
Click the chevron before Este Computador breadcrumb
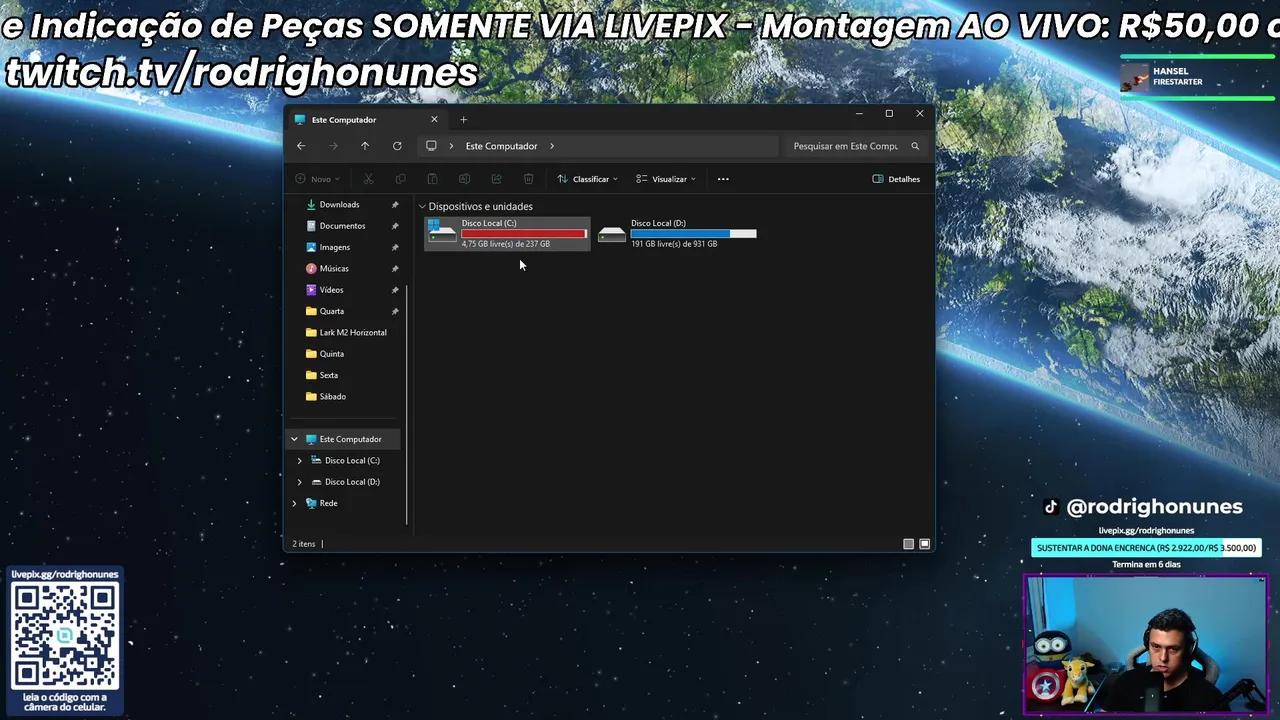coord(451,146)
